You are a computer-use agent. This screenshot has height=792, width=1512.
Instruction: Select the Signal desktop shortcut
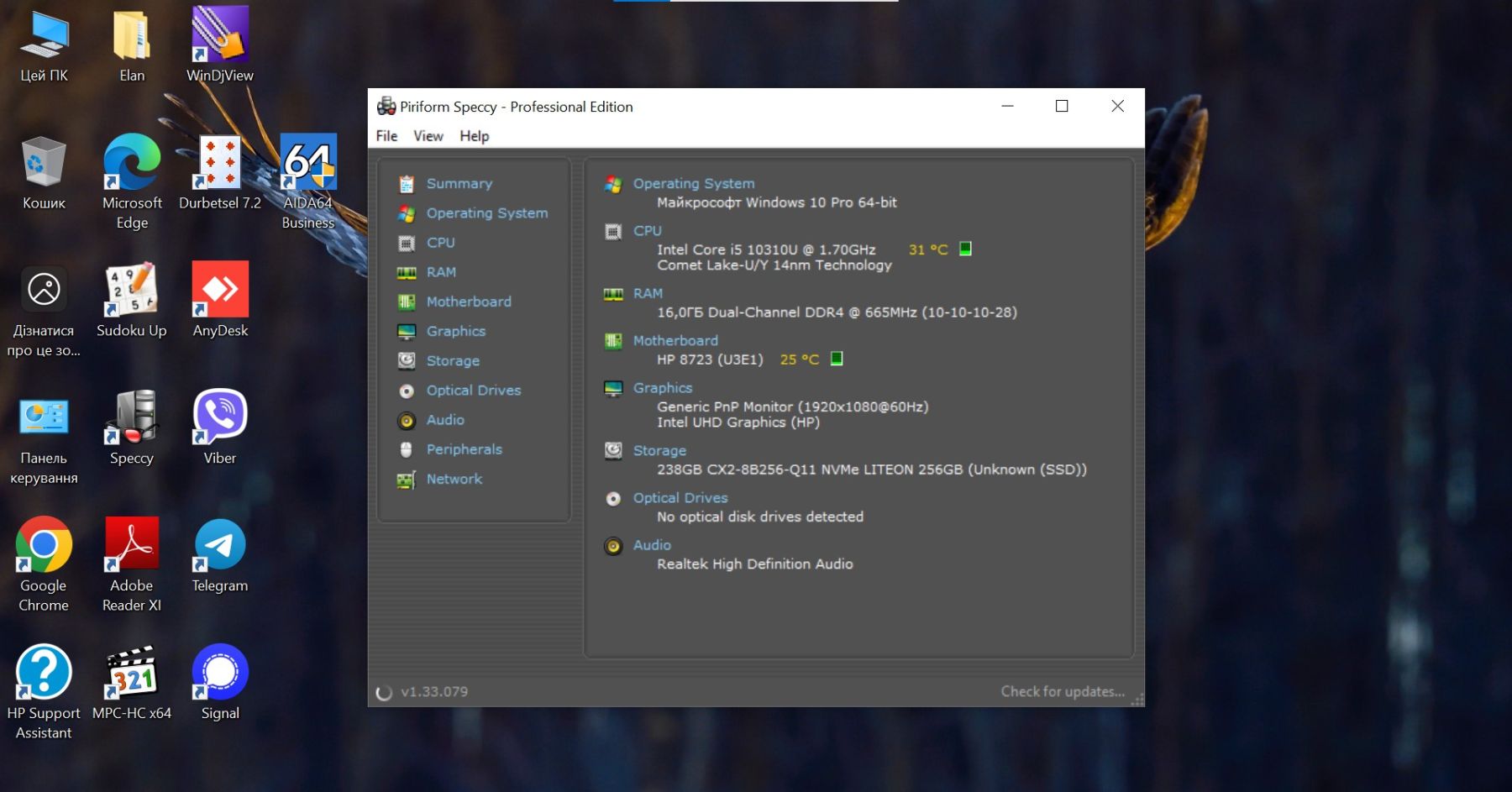click(x=220, y=684)
